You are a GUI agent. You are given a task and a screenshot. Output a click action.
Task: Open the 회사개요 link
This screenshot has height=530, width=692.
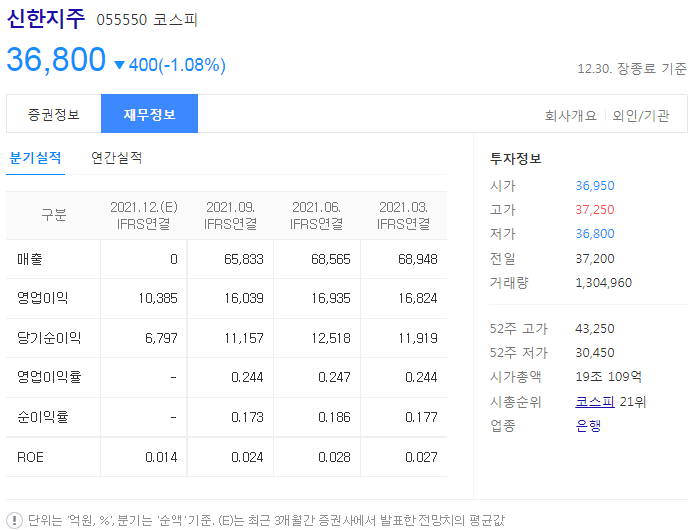click(570, 116)
